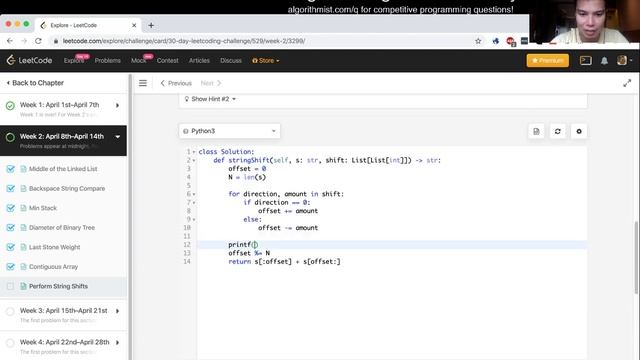
Task: Open Min Stack problem
Action: (x=42, y=208)
